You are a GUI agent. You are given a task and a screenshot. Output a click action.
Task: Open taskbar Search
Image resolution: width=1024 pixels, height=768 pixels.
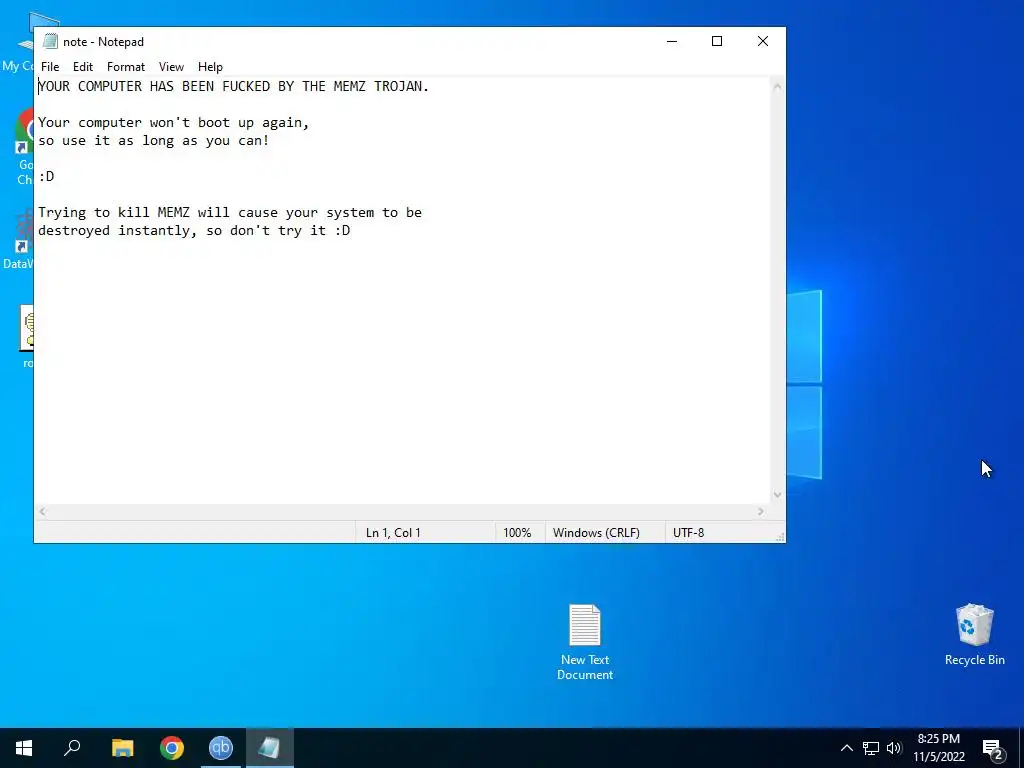tap(72, 748)
